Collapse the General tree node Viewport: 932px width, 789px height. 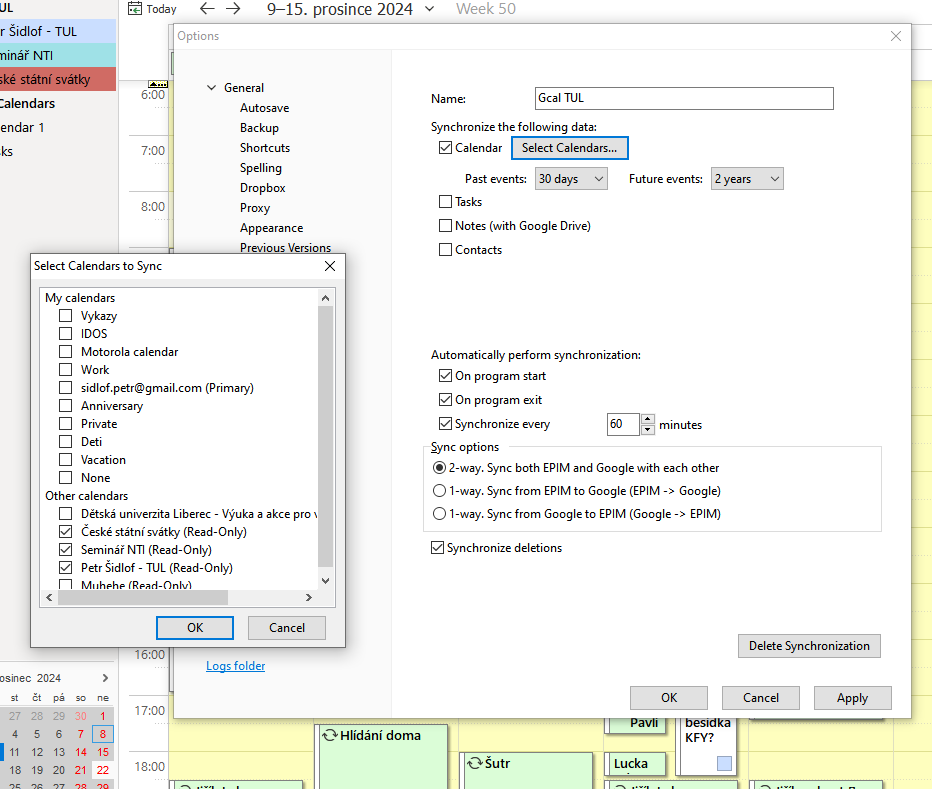click(x=212, y=88)
